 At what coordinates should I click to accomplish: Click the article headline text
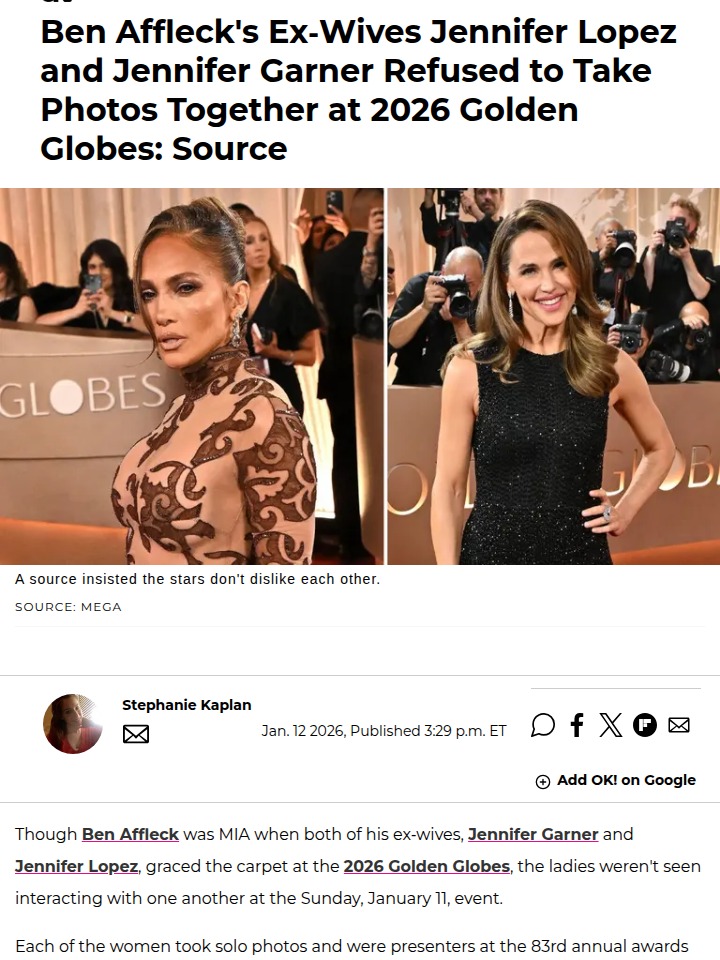[x=358, y=90]
